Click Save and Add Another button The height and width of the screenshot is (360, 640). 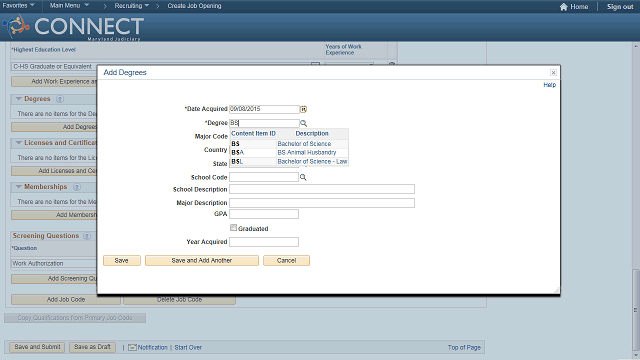point(202,260)
